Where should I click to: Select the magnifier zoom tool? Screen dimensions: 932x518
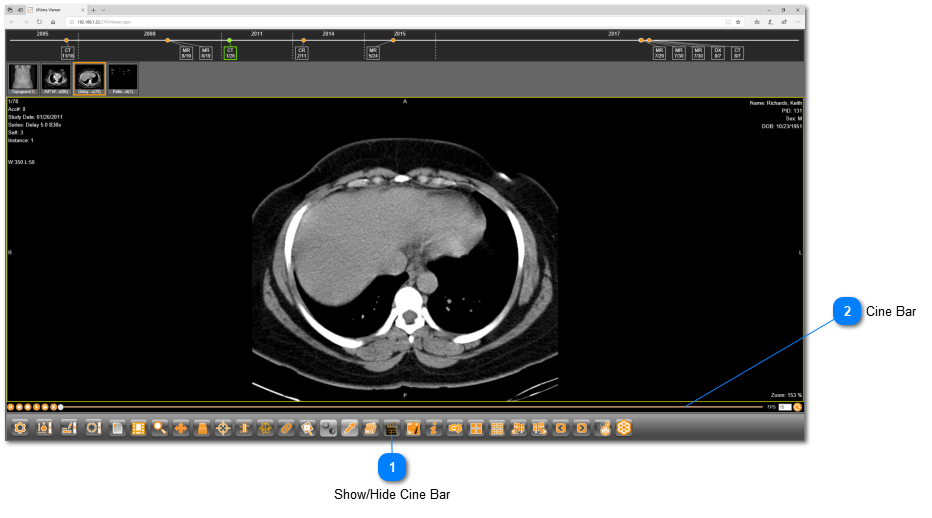(159, 428)
